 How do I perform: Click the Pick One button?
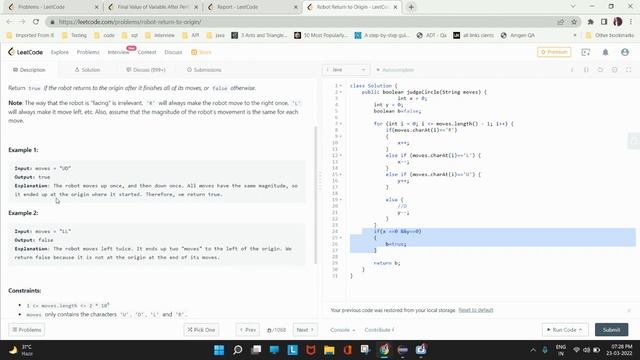click(201, 330)
